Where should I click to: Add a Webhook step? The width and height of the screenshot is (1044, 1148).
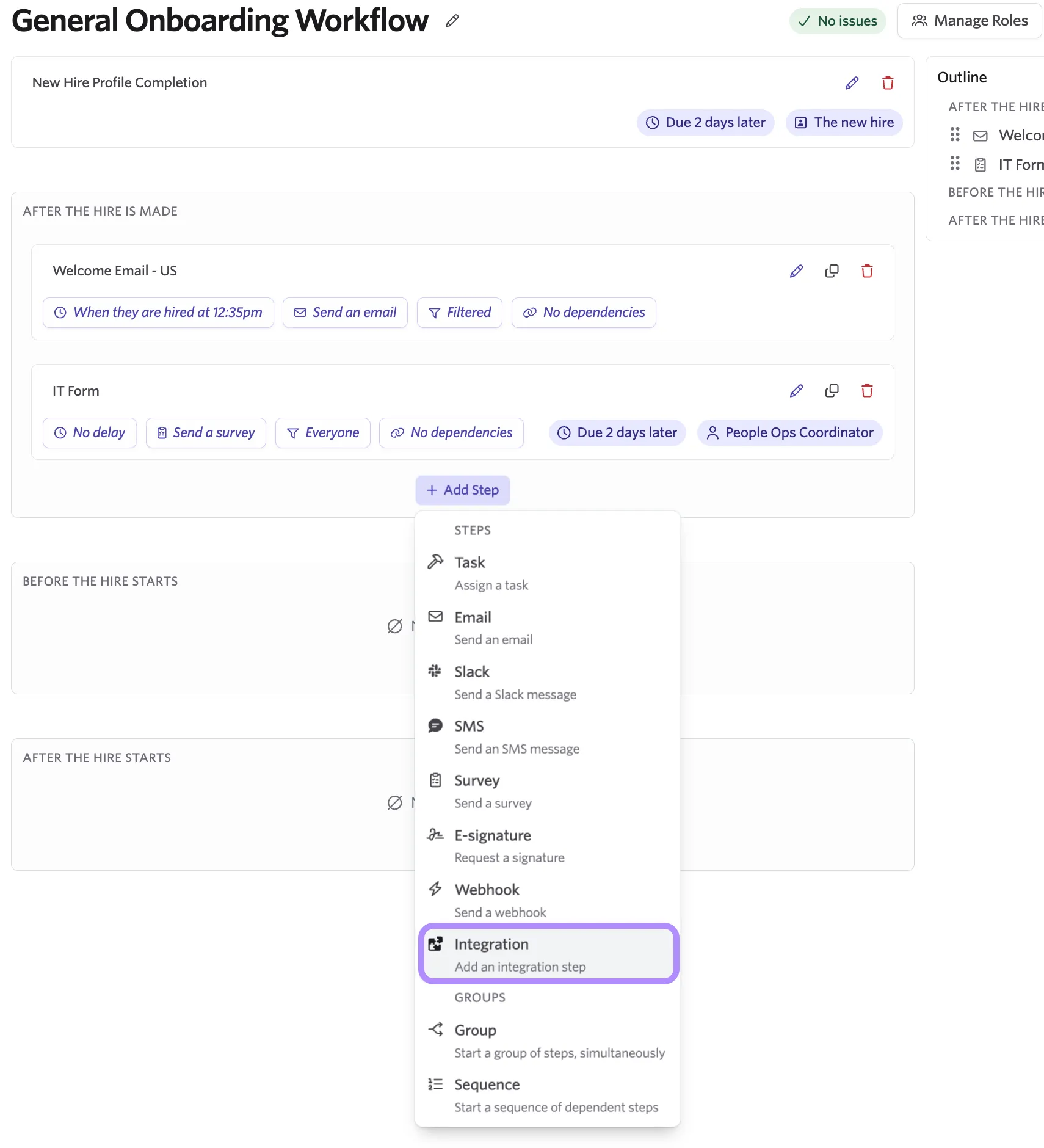point(548,901)
